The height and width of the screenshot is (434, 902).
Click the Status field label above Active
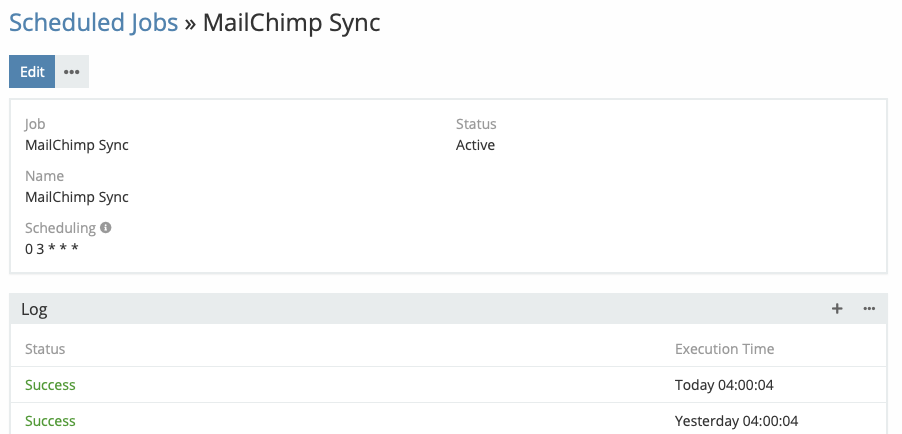click(476, 124)
